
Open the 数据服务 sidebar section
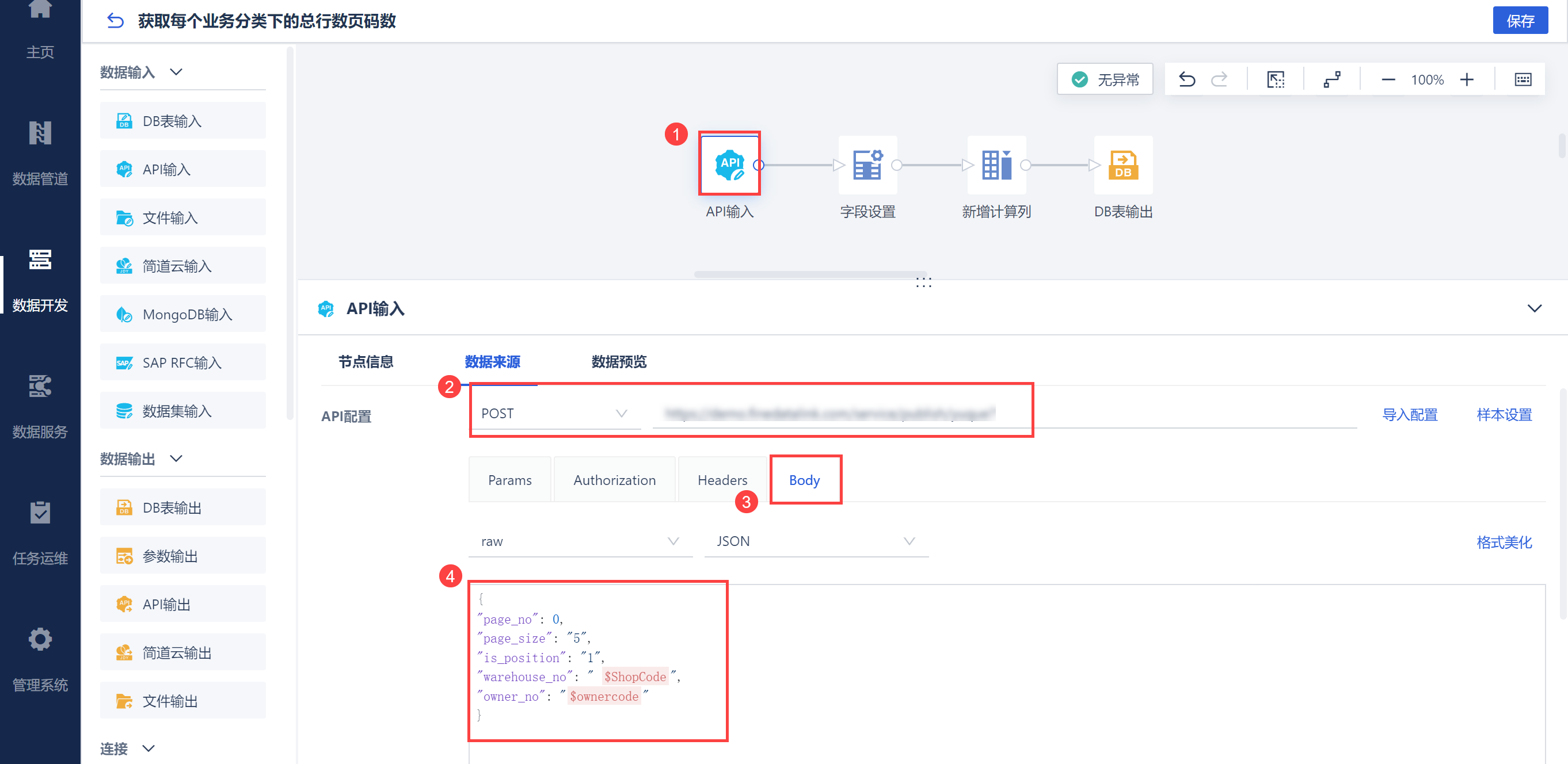40,406
